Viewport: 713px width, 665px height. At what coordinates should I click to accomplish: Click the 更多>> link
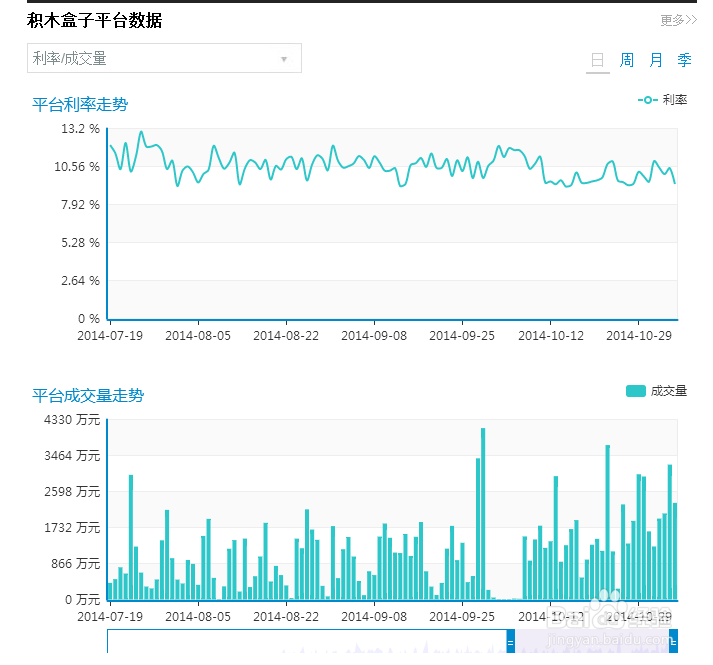tap(678, 20)
